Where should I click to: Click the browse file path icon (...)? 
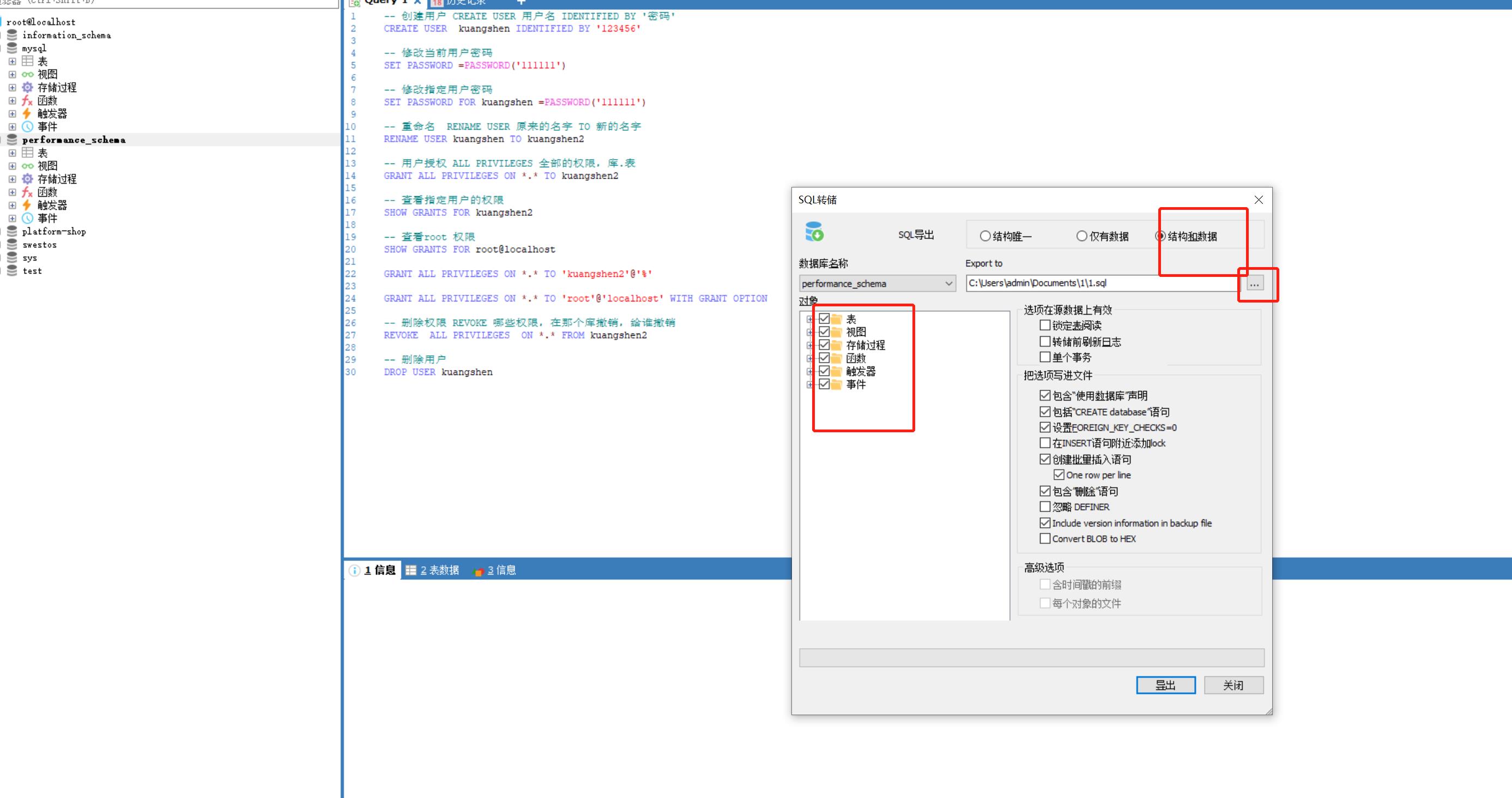(1255, 283)
